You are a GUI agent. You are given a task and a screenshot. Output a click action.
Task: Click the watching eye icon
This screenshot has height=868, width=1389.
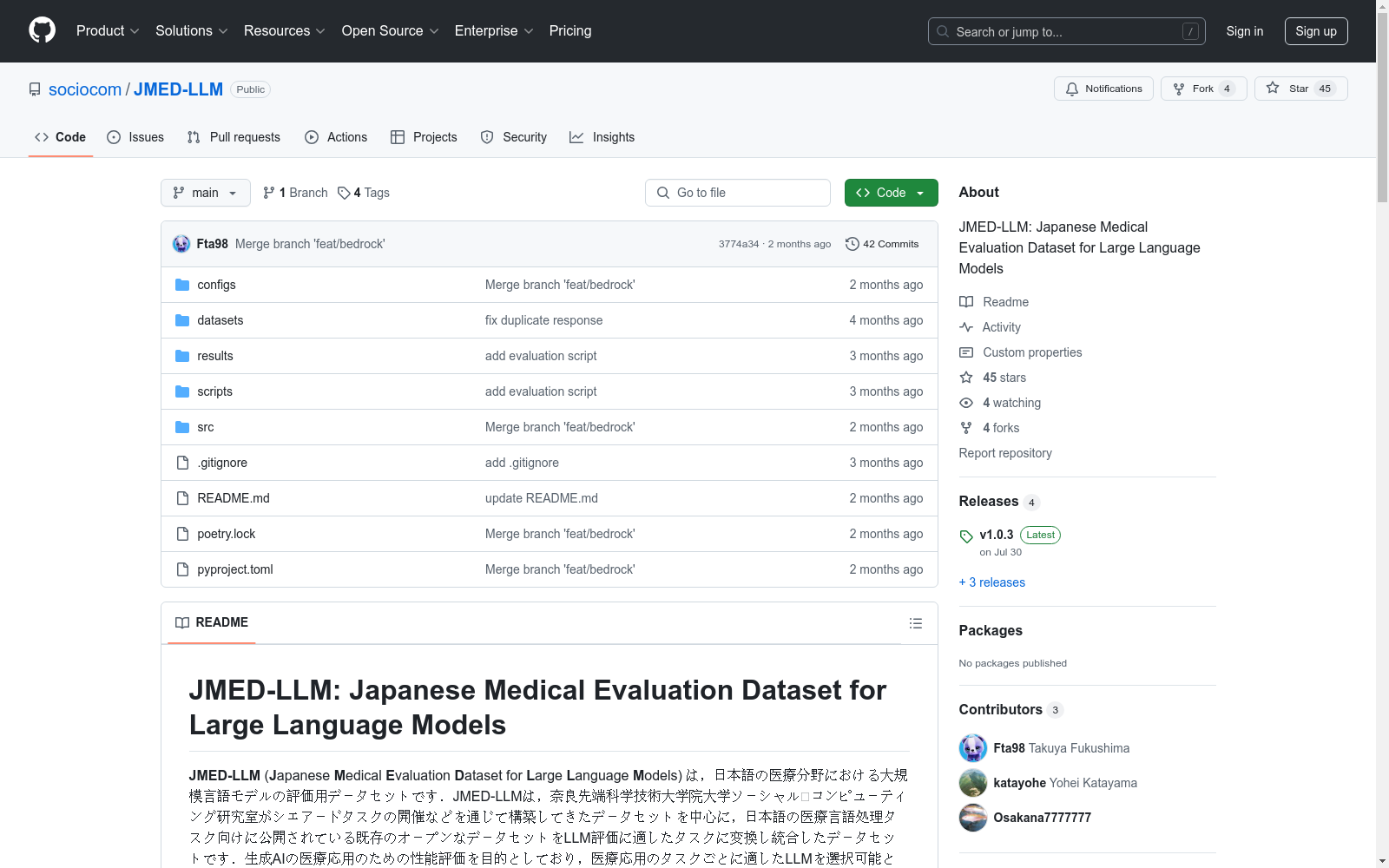click(x=966, y=403)
